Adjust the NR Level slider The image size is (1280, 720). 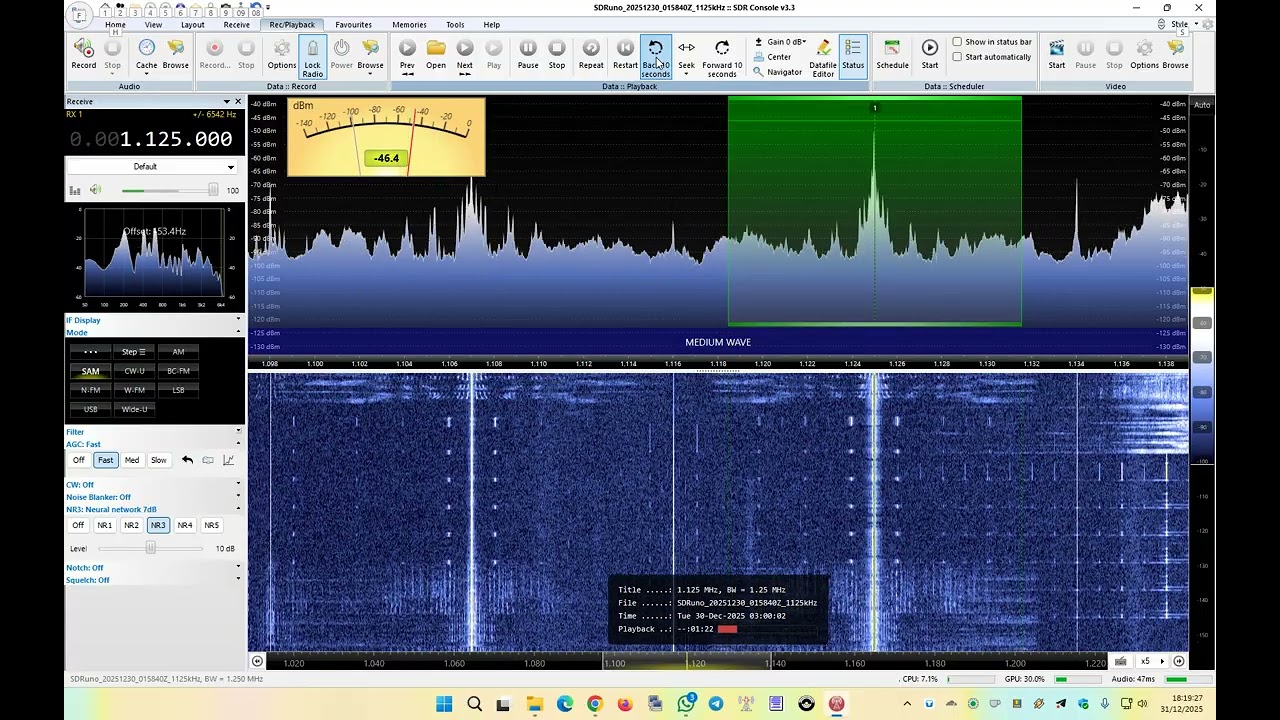click(151, 548)
